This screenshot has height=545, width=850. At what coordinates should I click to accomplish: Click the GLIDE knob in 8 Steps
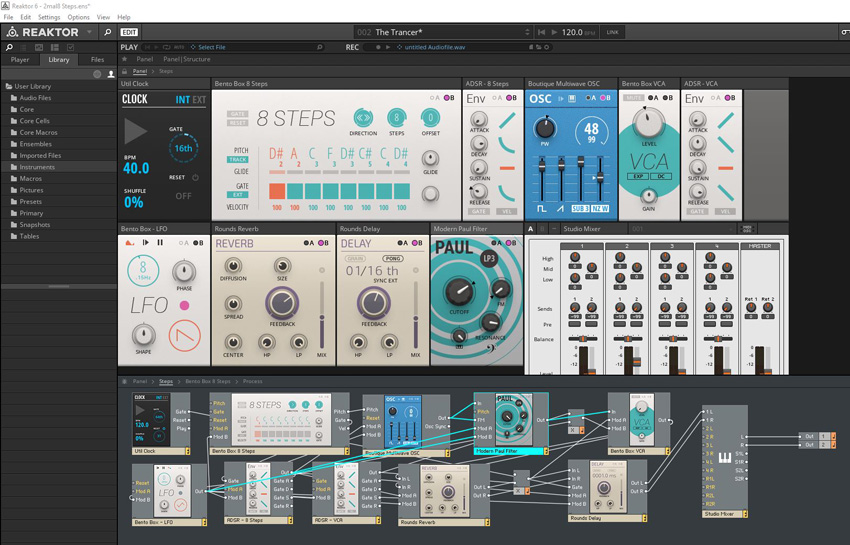tap(430, 158)
